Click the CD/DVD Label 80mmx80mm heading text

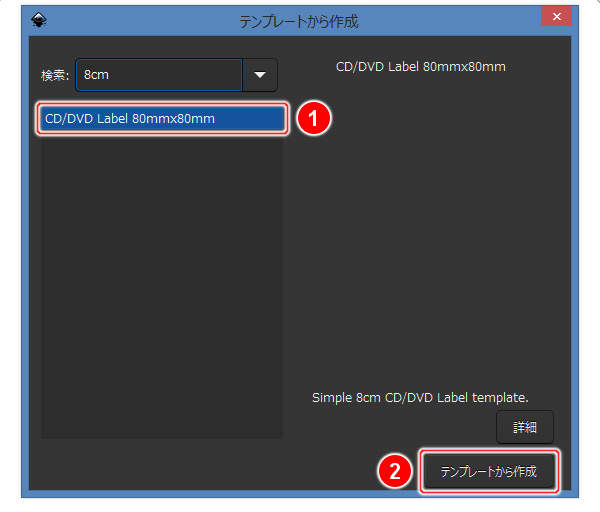421,67
